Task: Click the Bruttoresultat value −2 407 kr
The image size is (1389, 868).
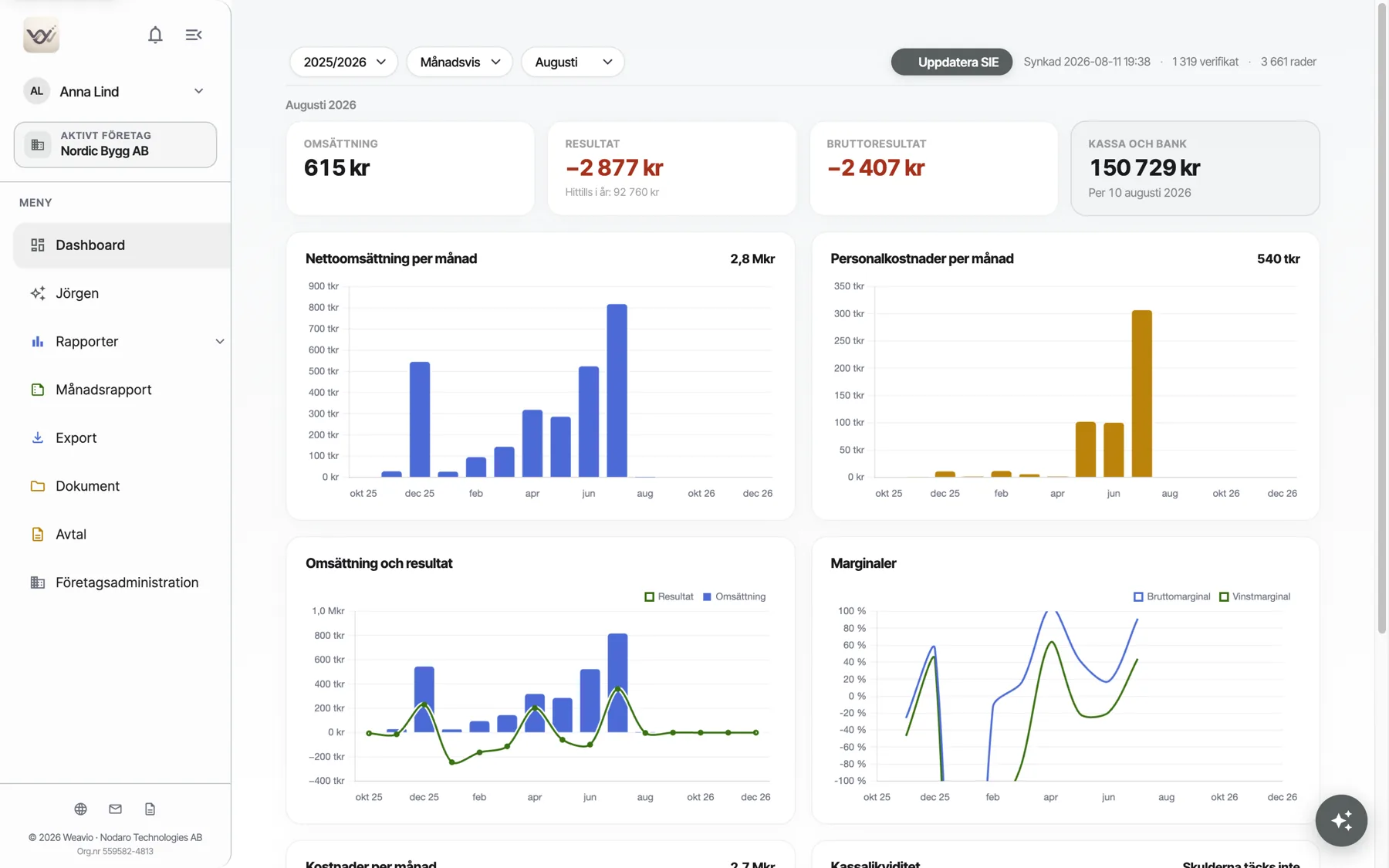Action: tap(876, 167)
